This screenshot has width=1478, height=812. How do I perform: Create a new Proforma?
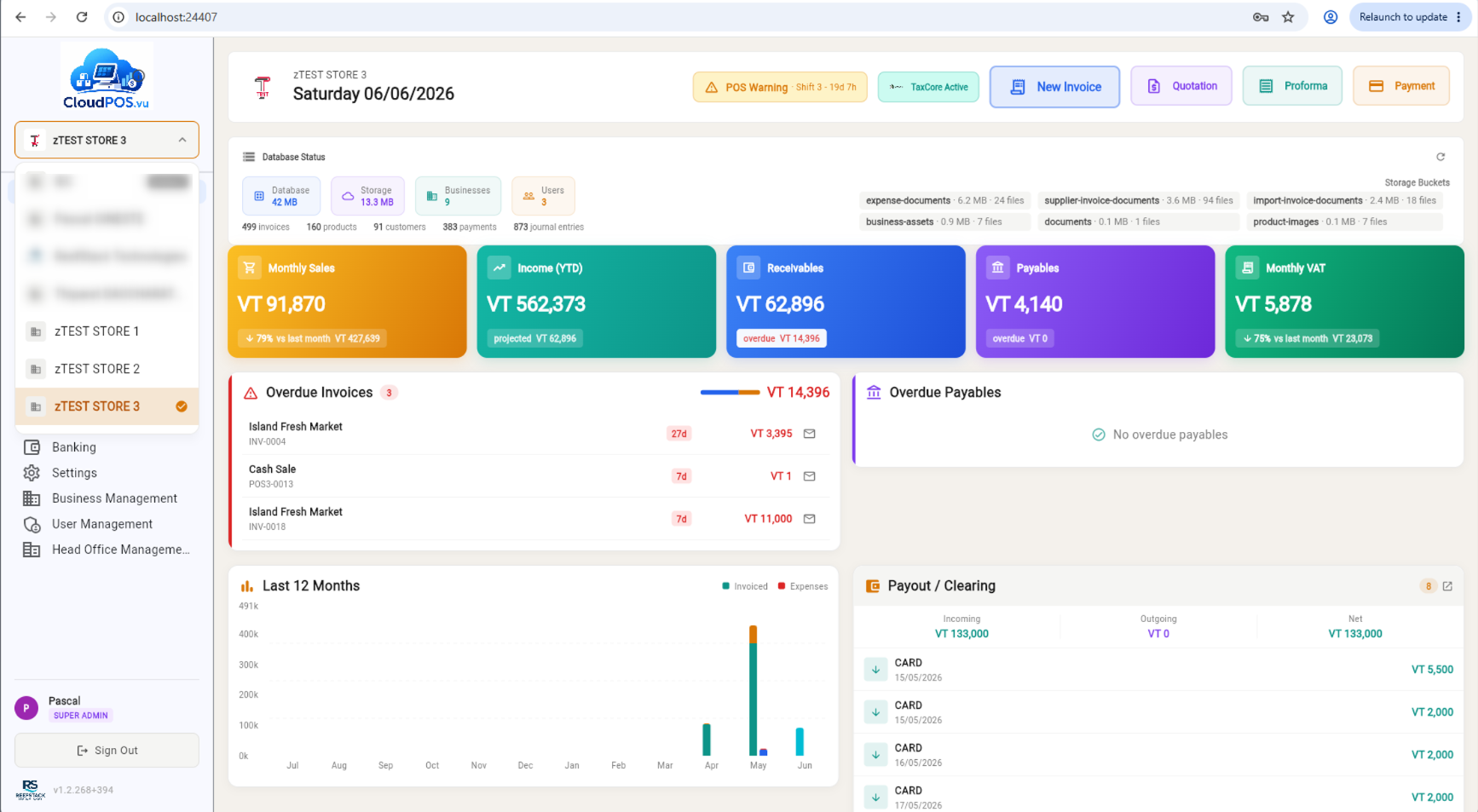[x=1292, y=86]
